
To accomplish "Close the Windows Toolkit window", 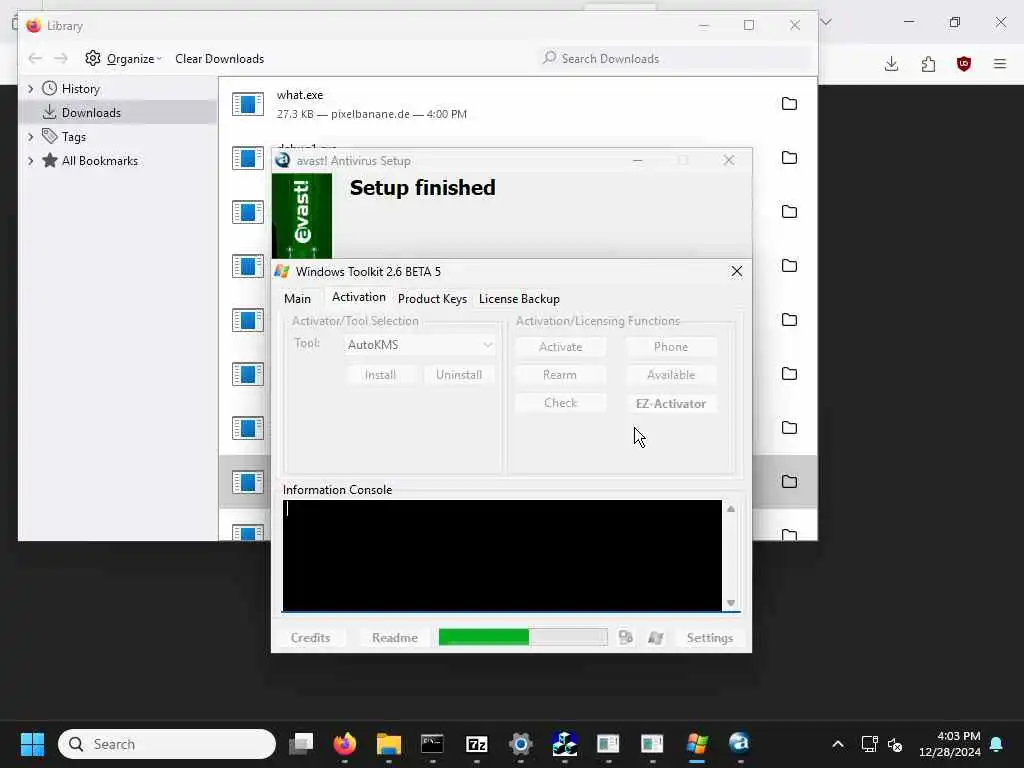I will [736, 271].
